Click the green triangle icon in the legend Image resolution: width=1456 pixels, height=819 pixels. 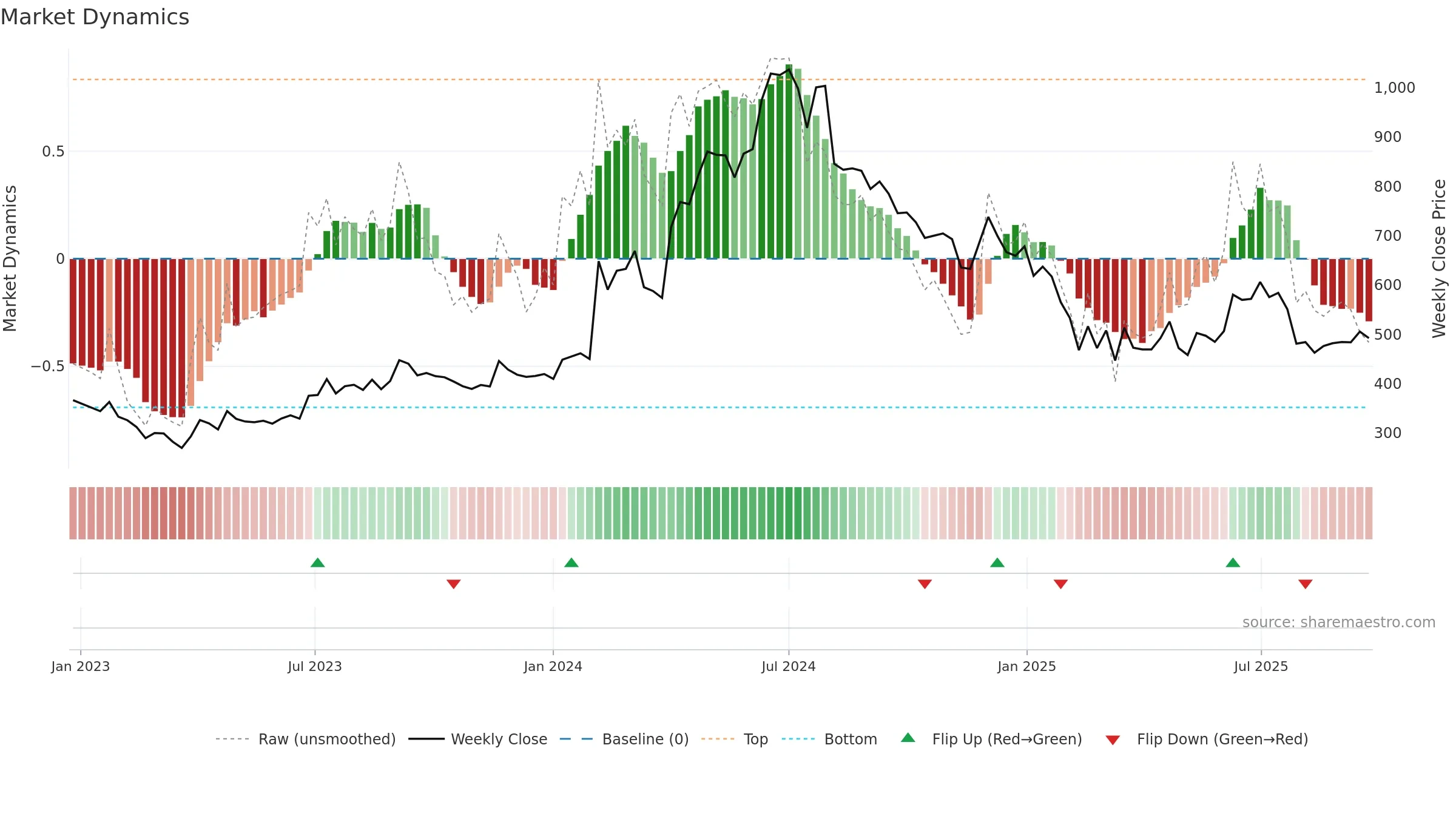[908, 738]
